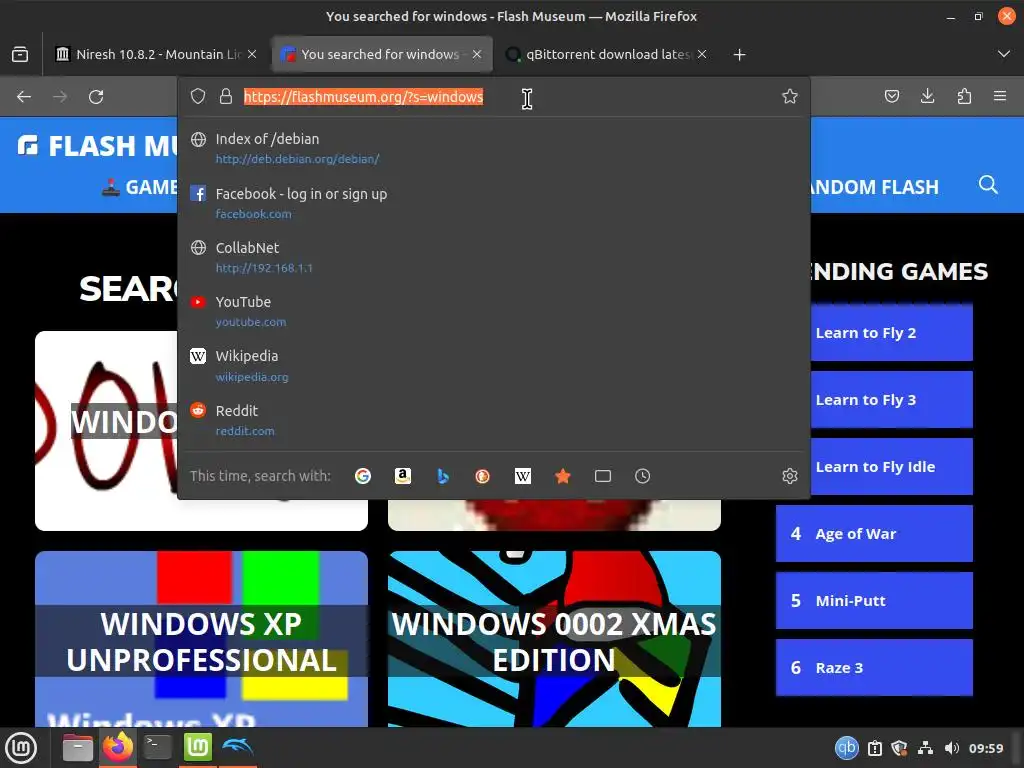The image size is (1024, 768).
Task: Open the Extensions puzzle icon
Action: coord(964,97)
